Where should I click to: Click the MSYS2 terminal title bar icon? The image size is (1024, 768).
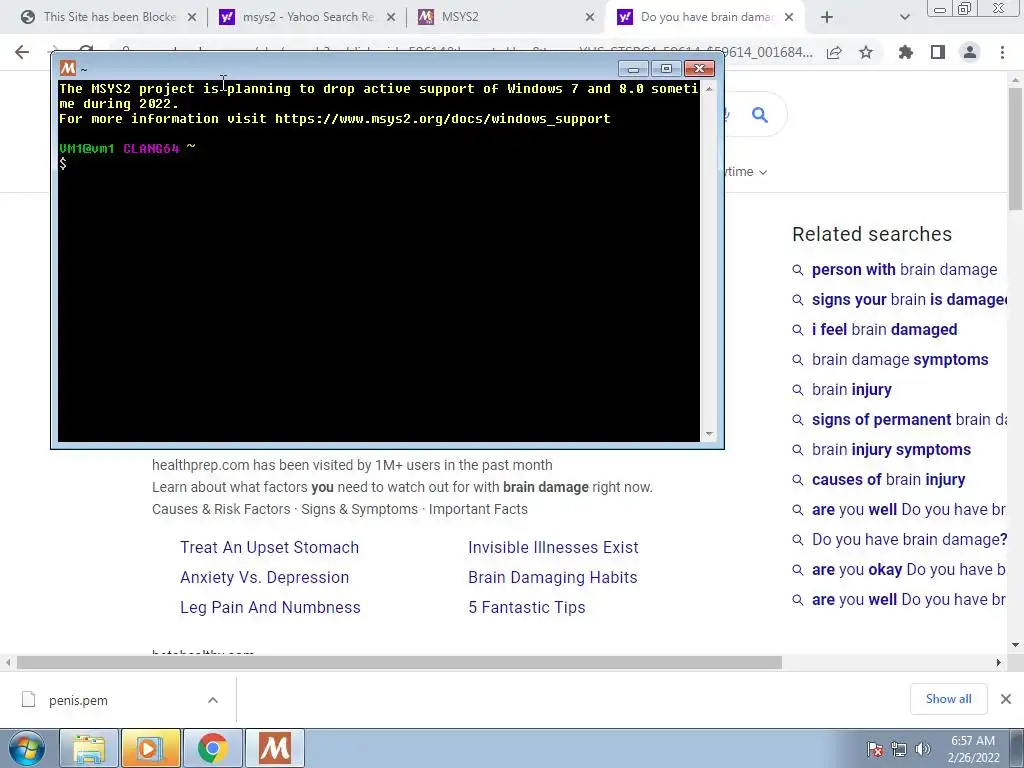pos(68,69)
